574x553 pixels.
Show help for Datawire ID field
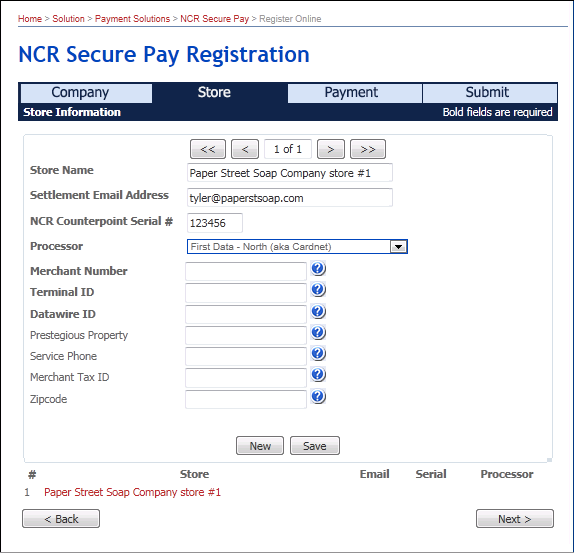(318, 311)
